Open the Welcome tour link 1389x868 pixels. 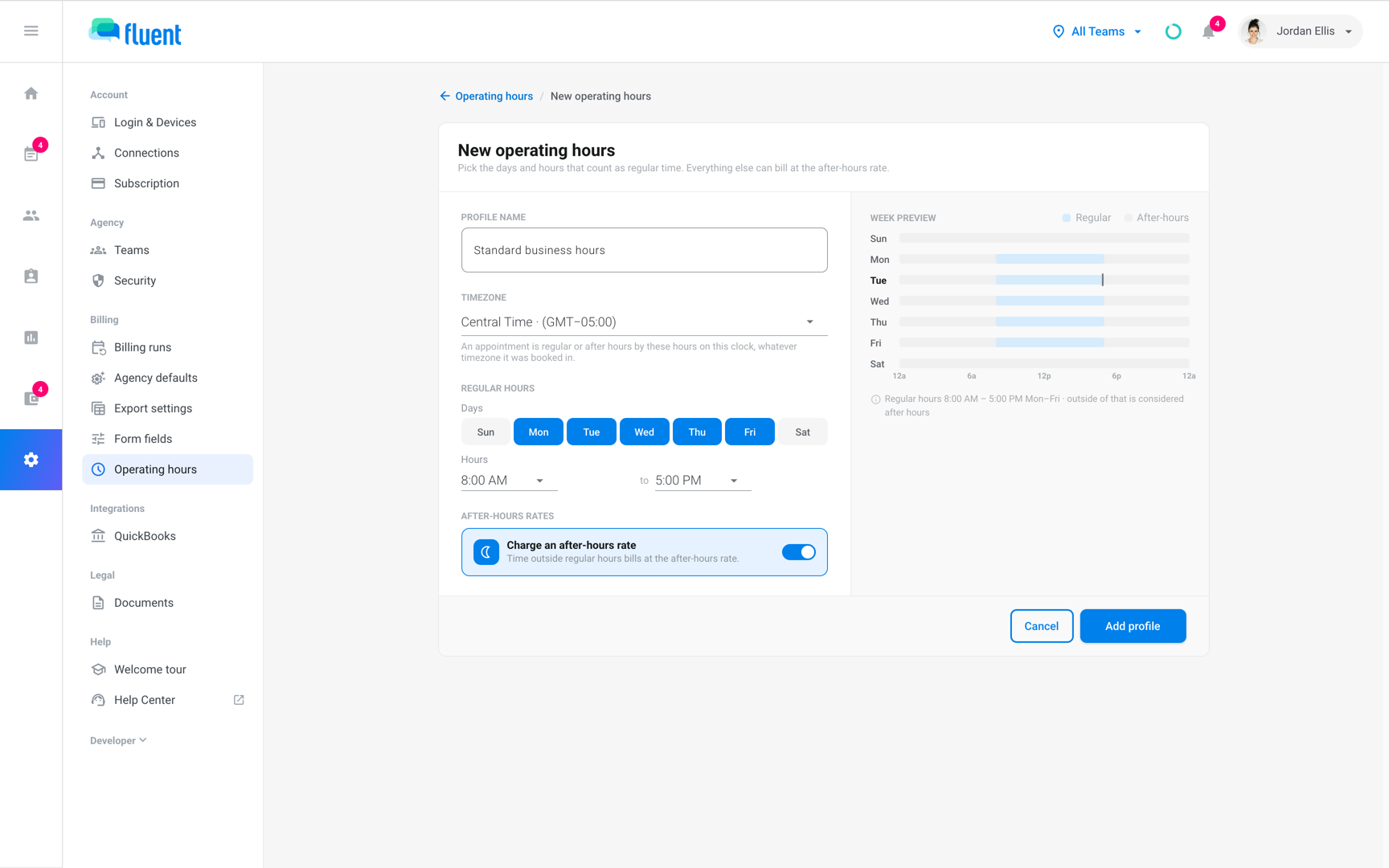[167, 669]
